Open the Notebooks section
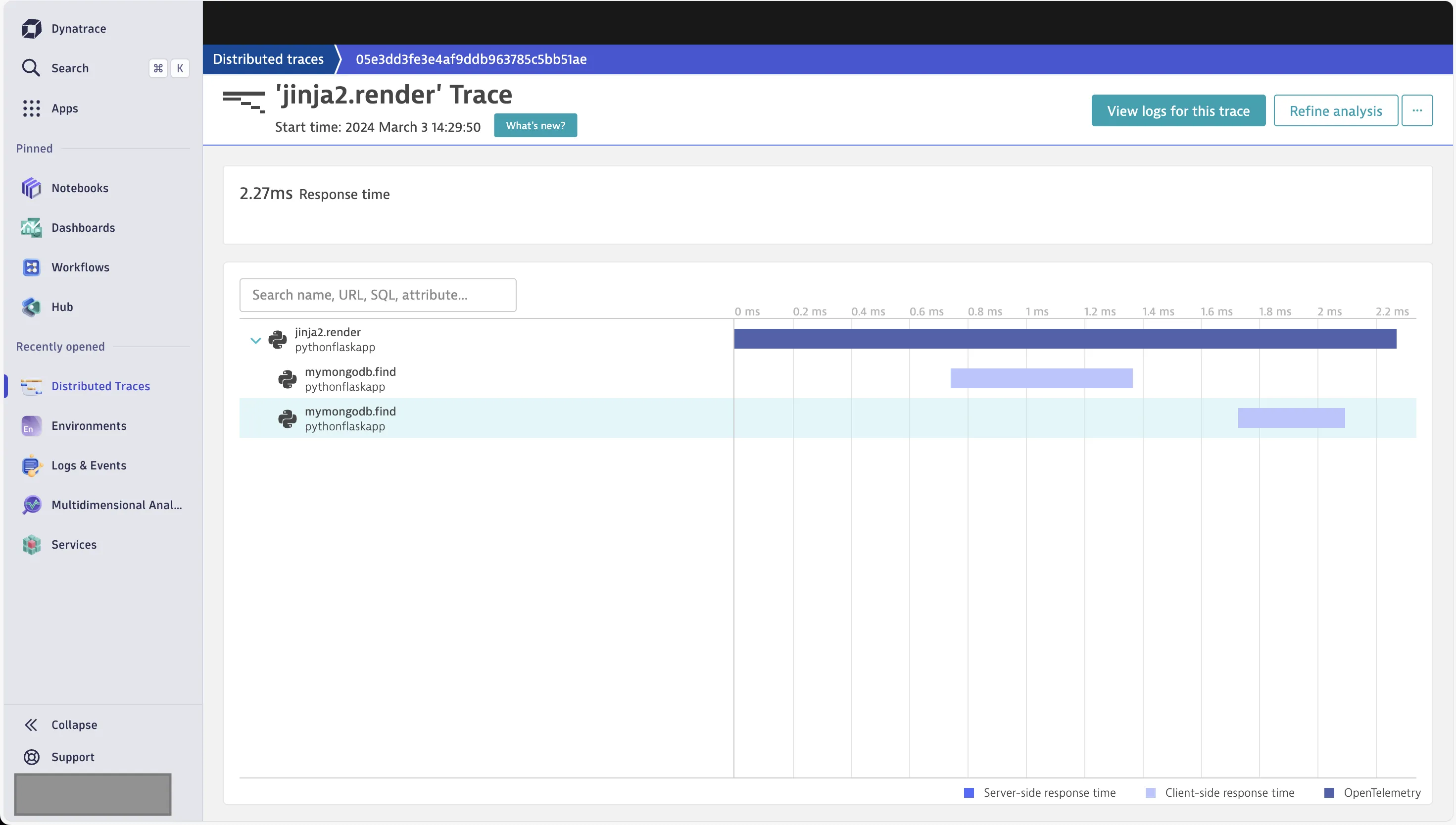Screen dimensions: 1456x825 point(80,188)
